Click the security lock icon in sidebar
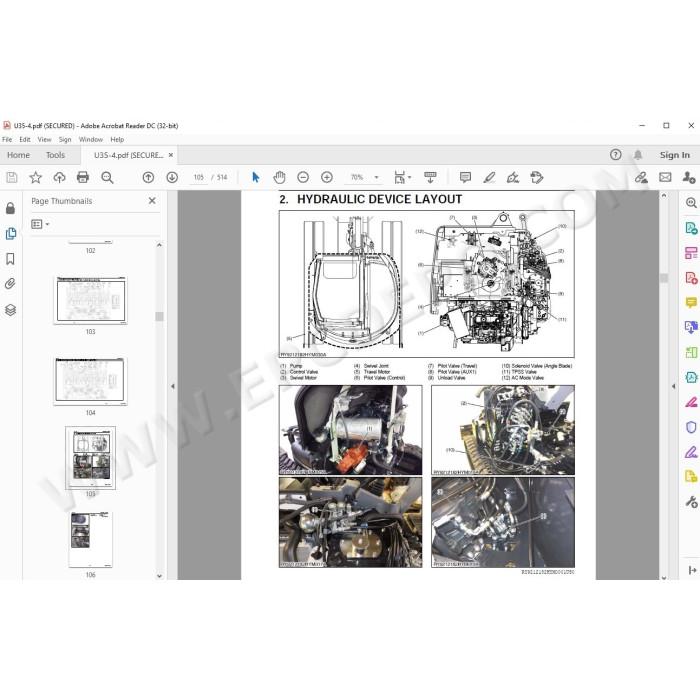Image resolution: width=700 pixels, height=700 pixels. [10, 208]
